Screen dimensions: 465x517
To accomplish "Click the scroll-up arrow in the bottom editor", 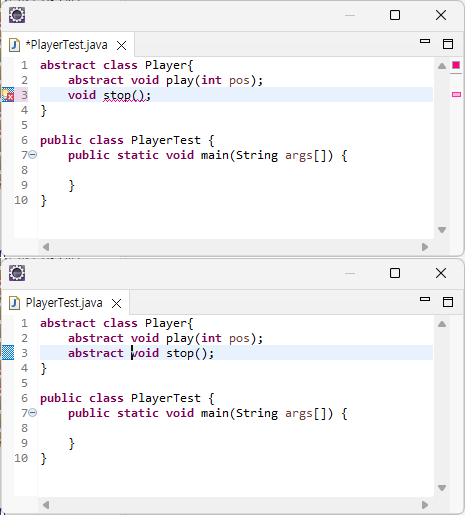I will (x=442, y=324).
